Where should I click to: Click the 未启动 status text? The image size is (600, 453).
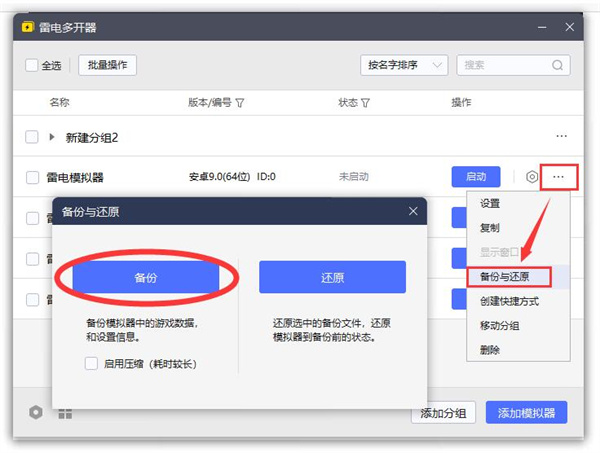tap(354, 177)
